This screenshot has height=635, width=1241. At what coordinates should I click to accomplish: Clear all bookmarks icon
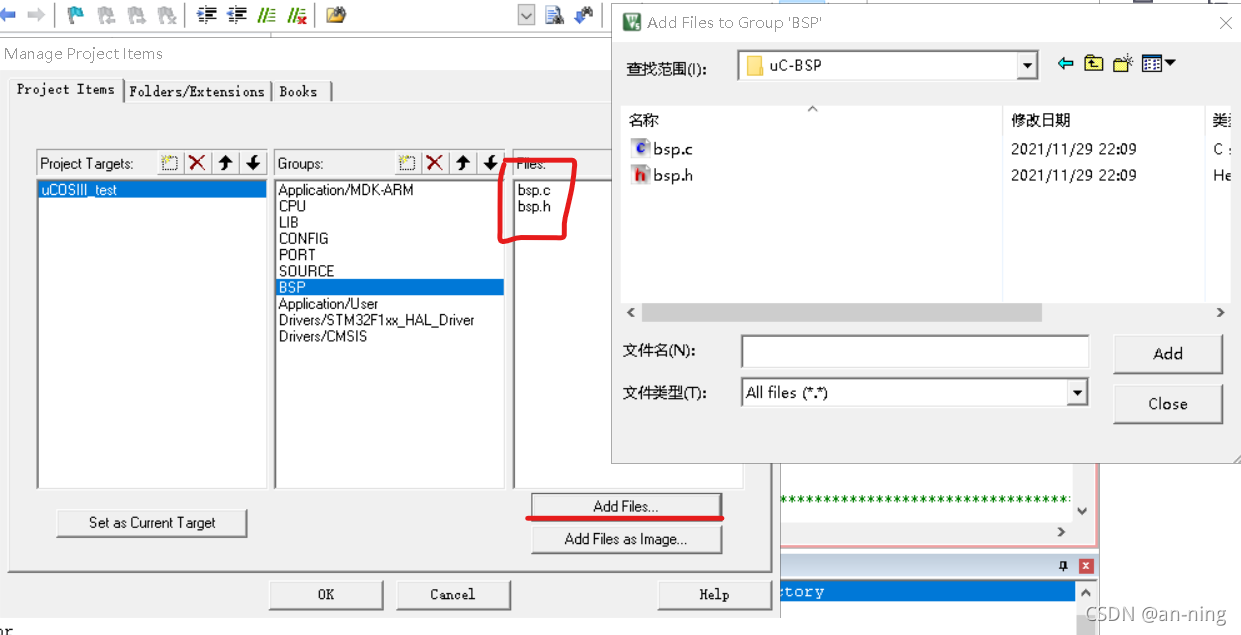pyautogui.click(x=167, y=15)
